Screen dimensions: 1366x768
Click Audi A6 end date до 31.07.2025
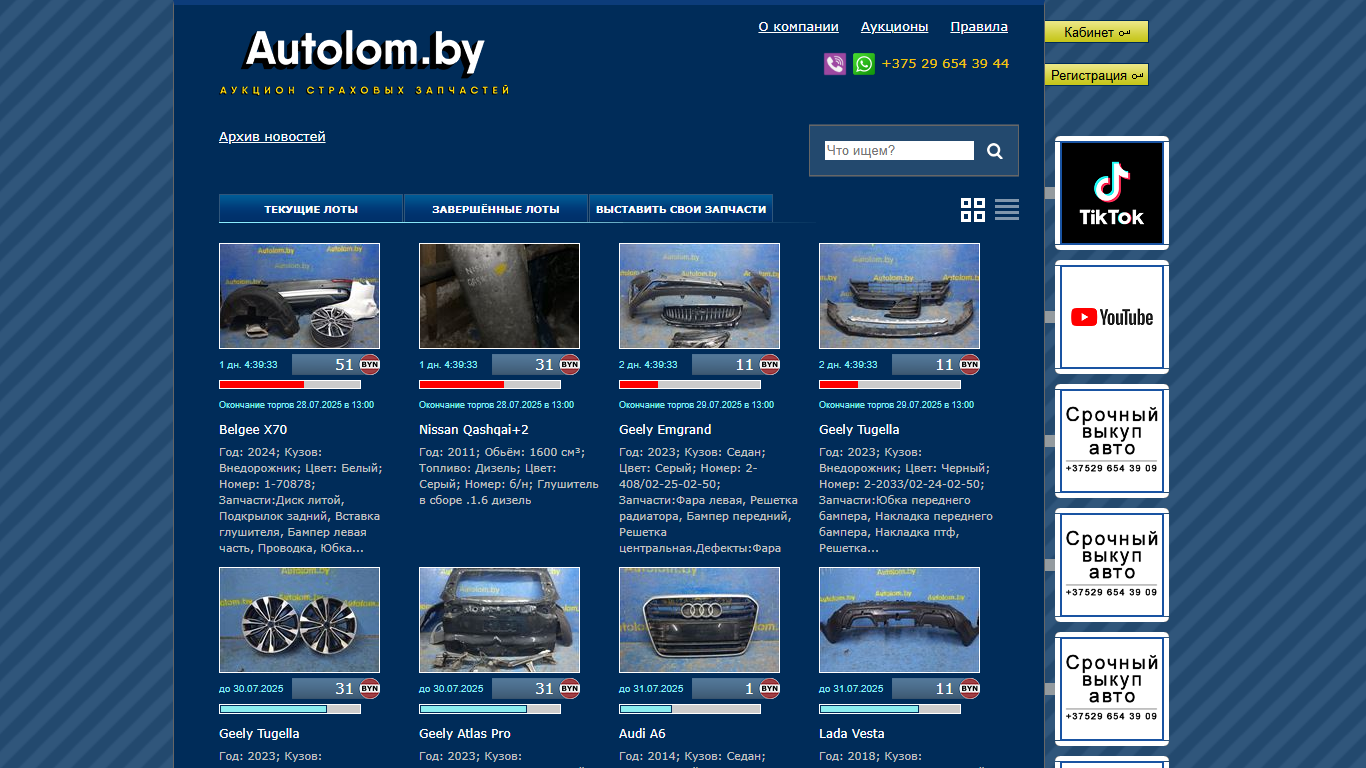tap(651, 689)
